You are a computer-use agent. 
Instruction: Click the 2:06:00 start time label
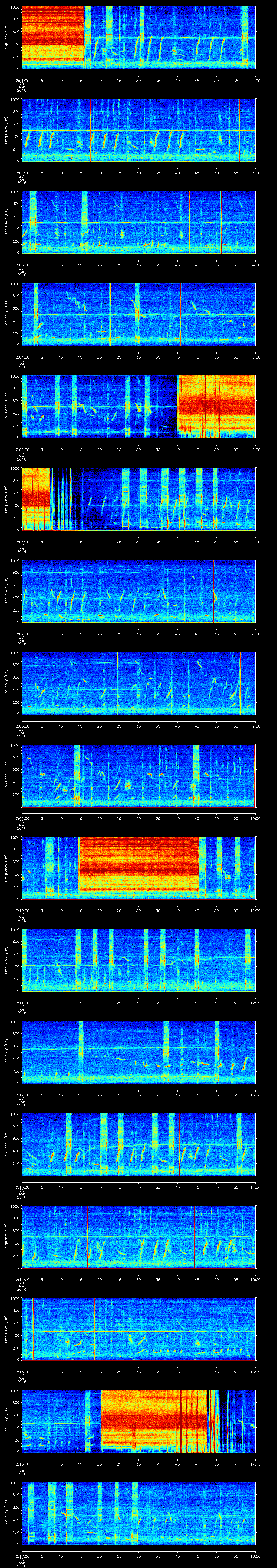tap(22, 542)
